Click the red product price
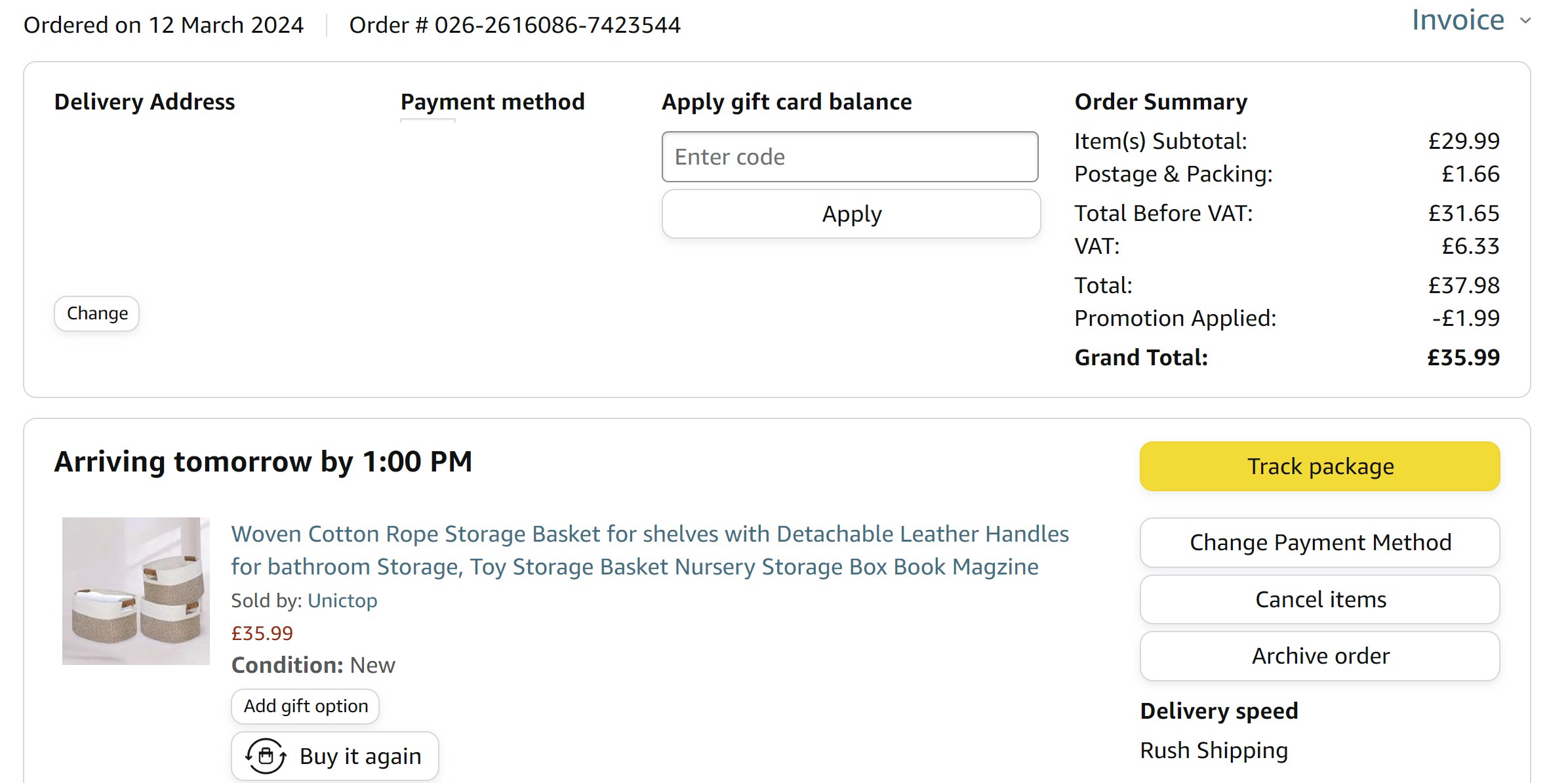 (x=262, y=633)
